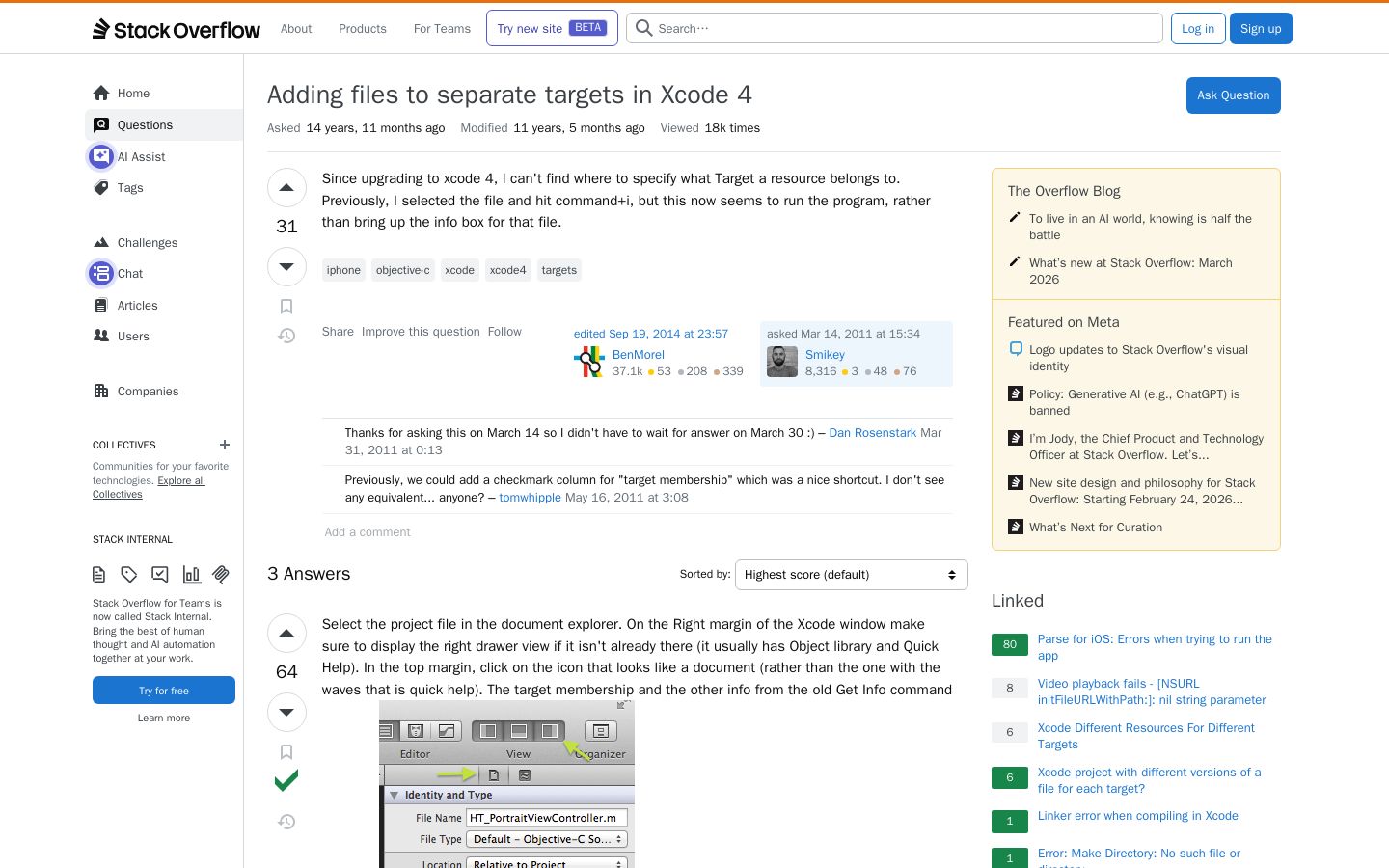
Task: Click the Tags icon in sidebar
Action: click(101, 188)
